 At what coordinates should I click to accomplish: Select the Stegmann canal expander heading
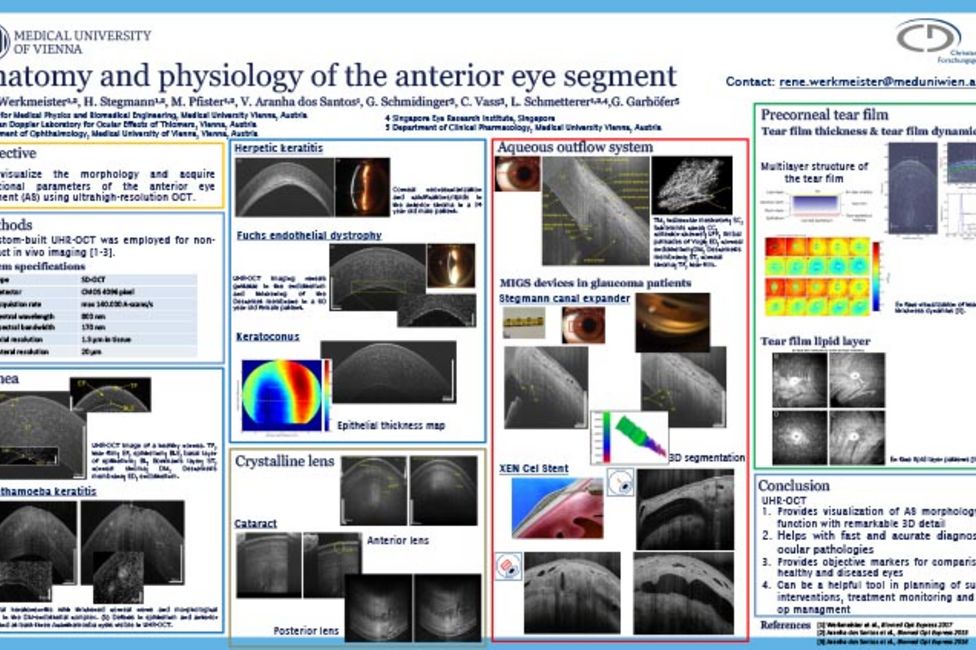(x=564, y=298)
